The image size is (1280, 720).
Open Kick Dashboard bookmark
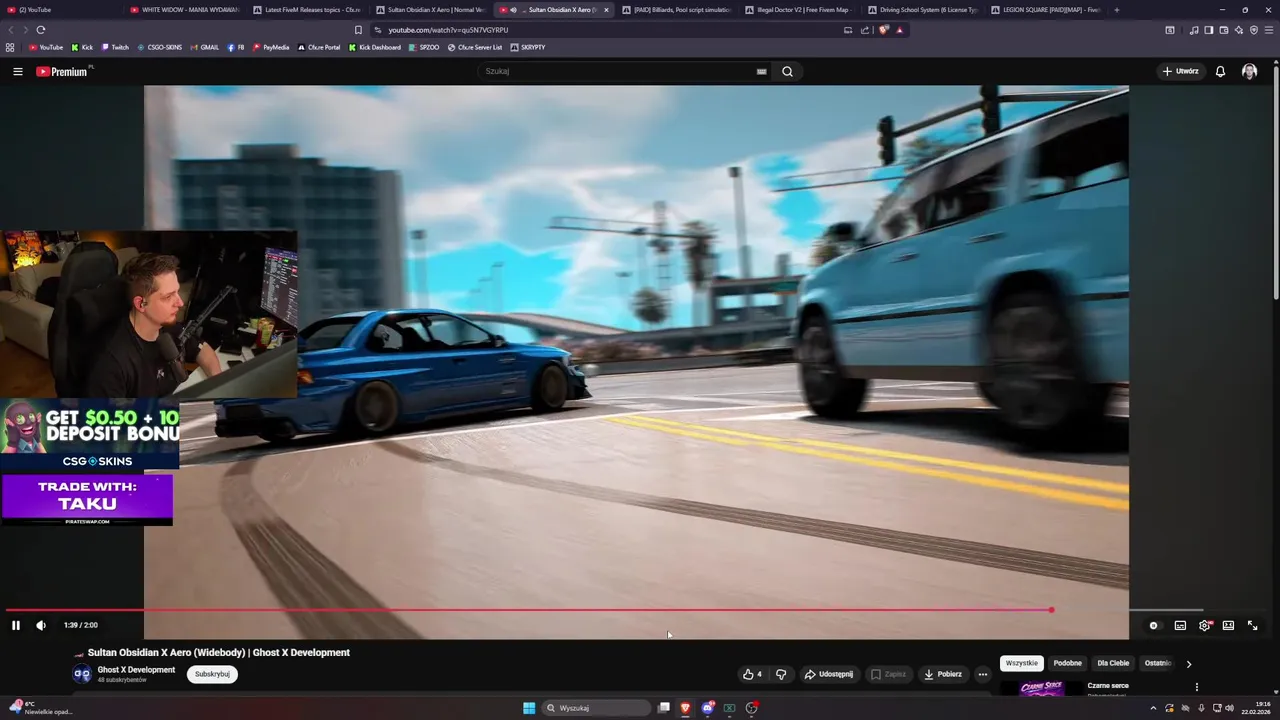375,47
